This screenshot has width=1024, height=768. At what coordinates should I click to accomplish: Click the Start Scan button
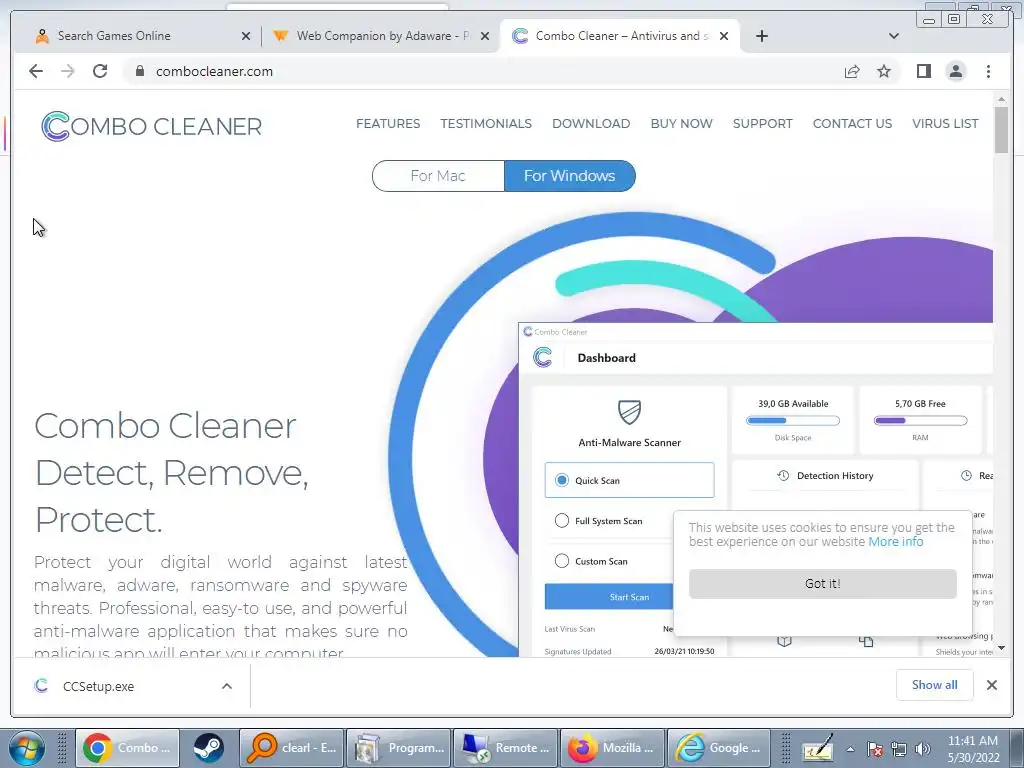(x=609, y=597)
